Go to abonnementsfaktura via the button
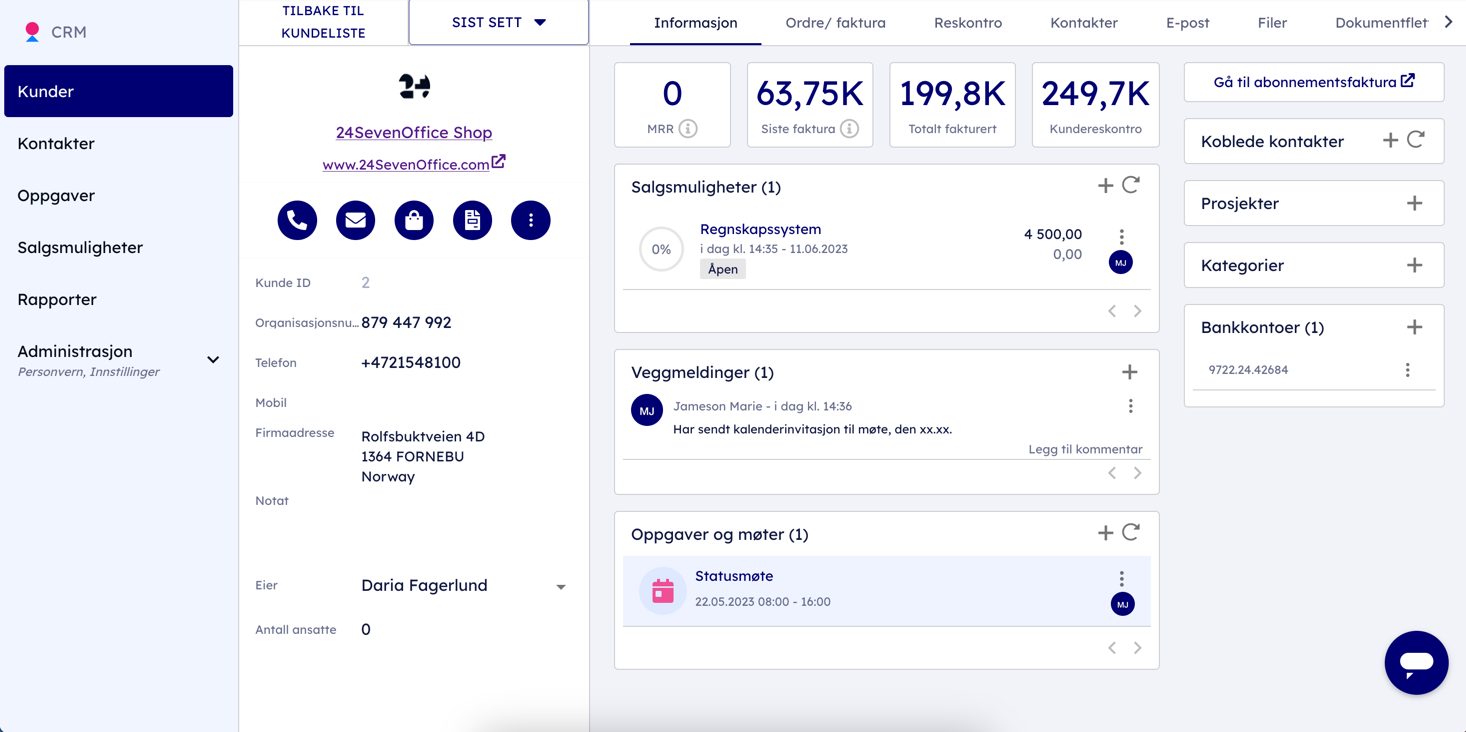Screen dimensions: 1466x732 pos(1313,82)
